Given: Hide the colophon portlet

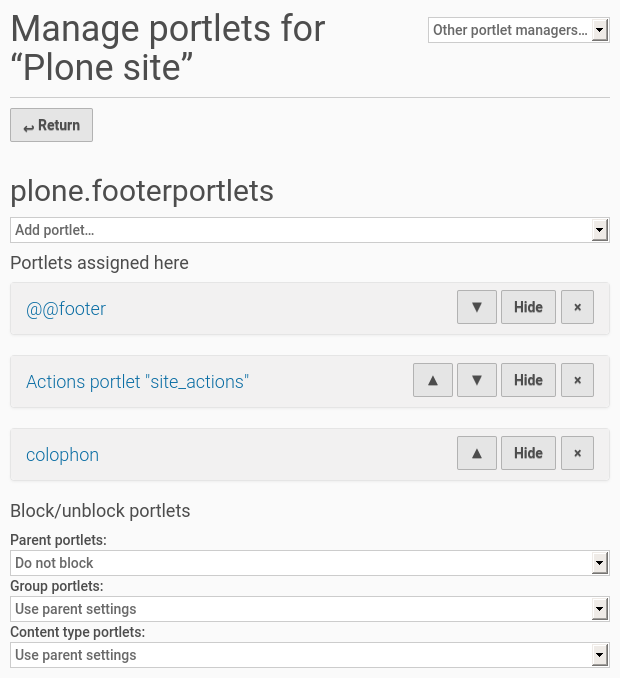Looking at the screenshot, I should click(x=528, y=453).
